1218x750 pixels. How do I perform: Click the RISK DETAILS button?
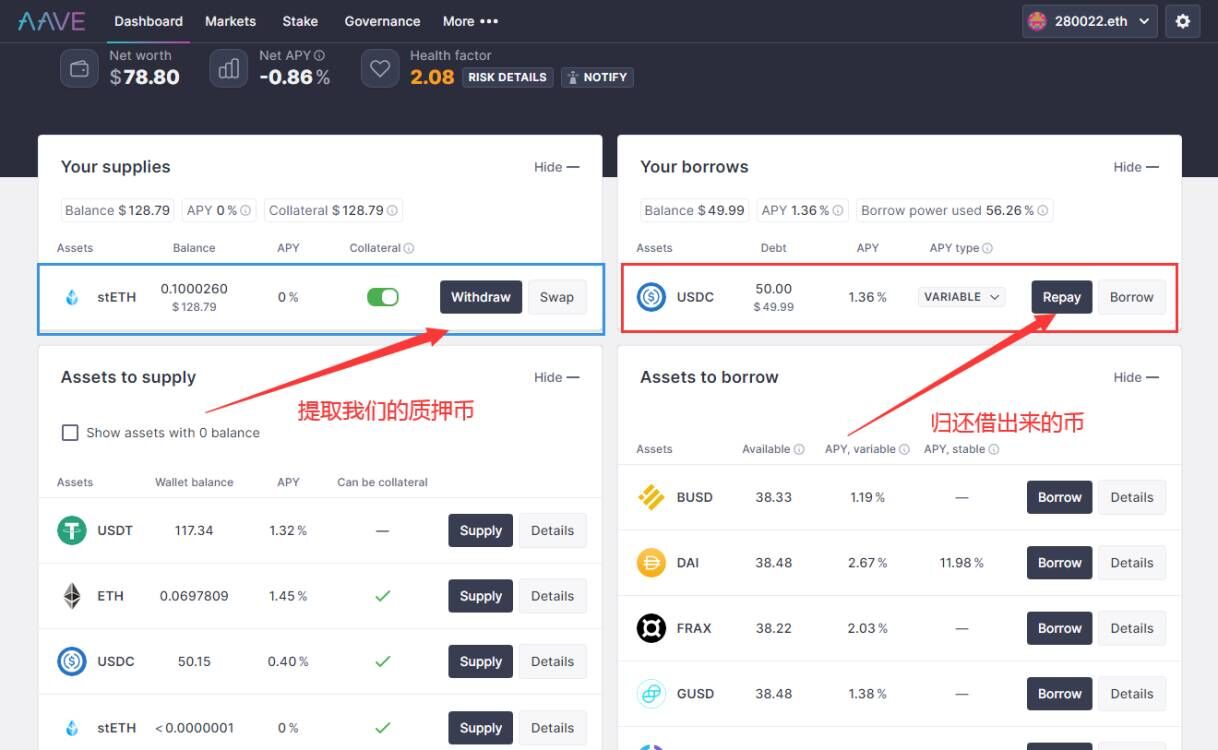pyautogui.click(x=508, y=77)
